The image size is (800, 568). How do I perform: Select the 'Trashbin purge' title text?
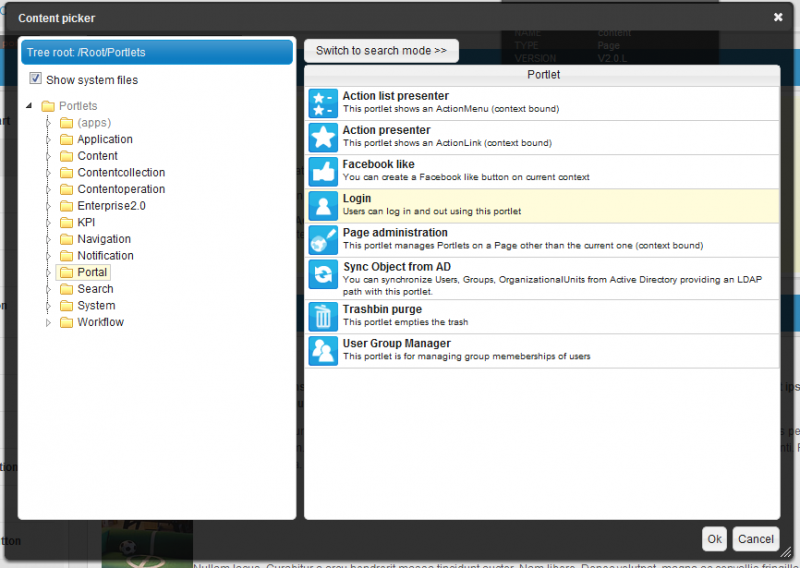[382, 309]
